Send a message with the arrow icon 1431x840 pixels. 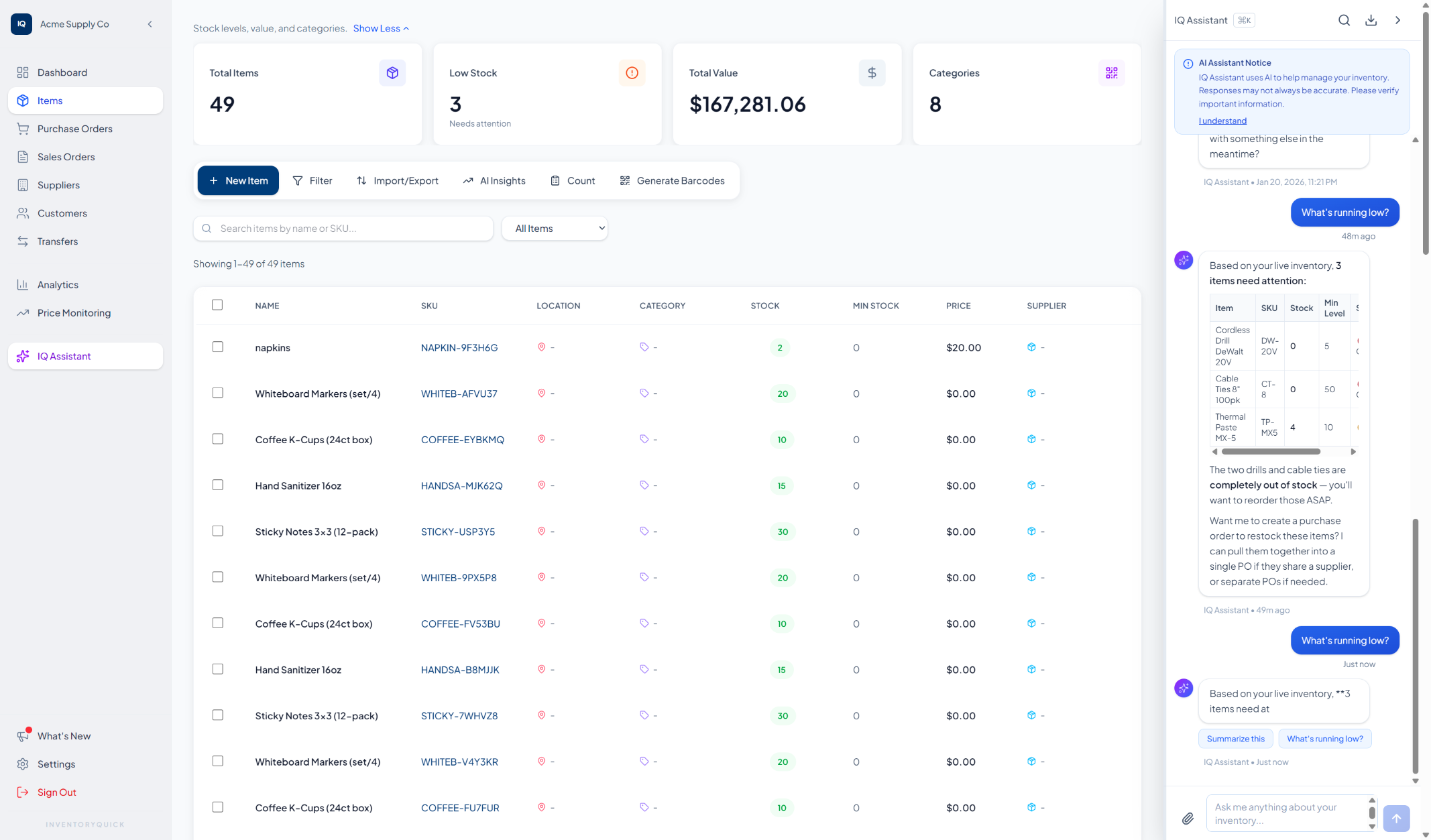tap(1396, 818)
